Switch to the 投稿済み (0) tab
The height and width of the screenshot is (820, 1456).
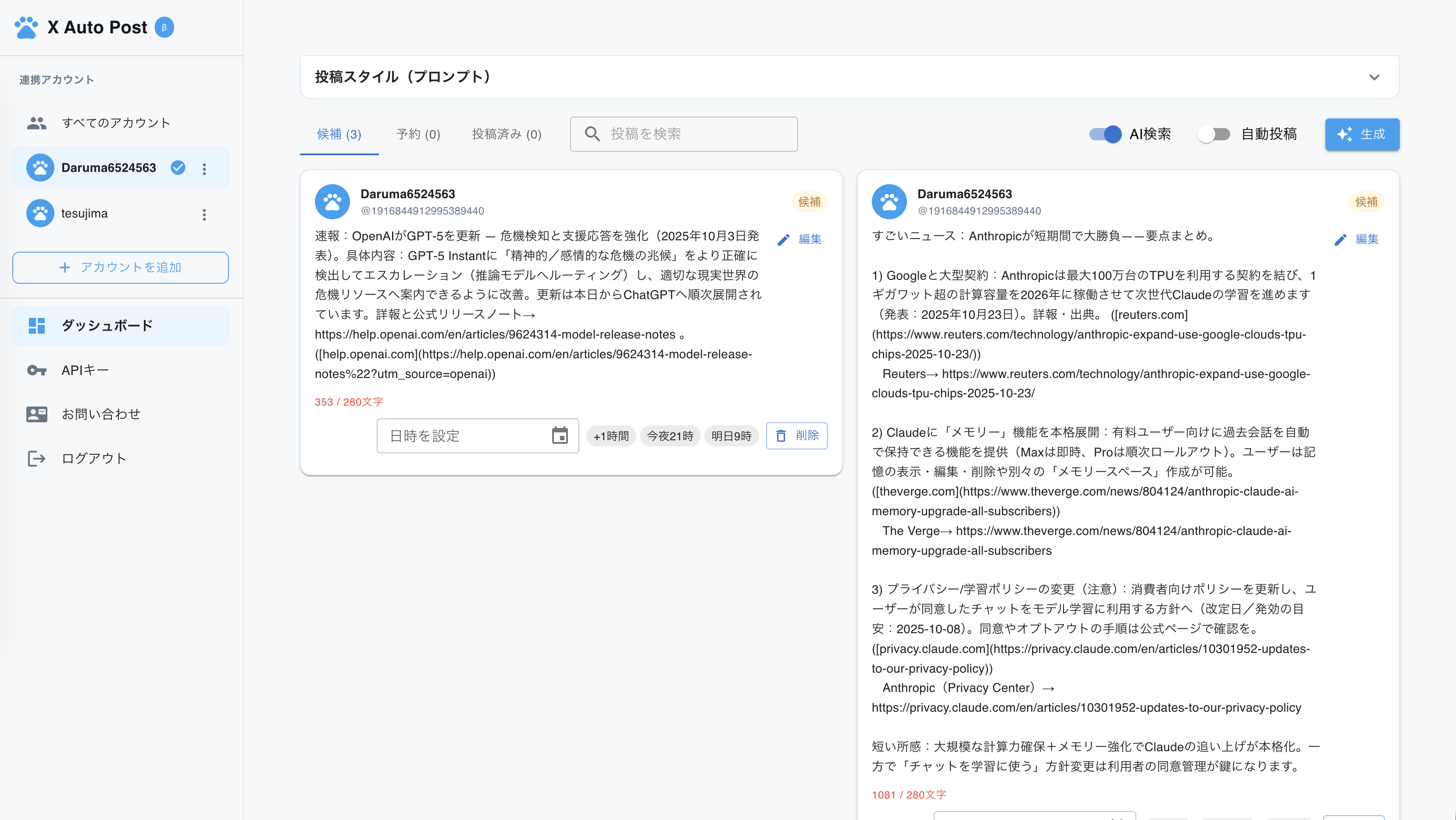pyautogui.click(x=507, y=135)
